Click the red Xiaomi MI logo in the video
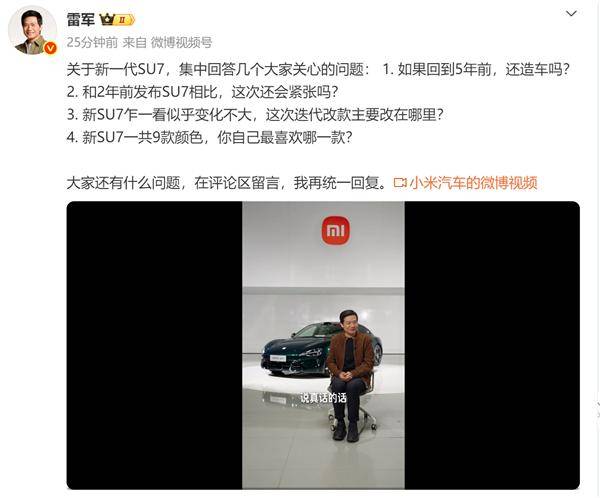Image resolution: width=600 pixels, height=498 pixels. click(336, 230)
